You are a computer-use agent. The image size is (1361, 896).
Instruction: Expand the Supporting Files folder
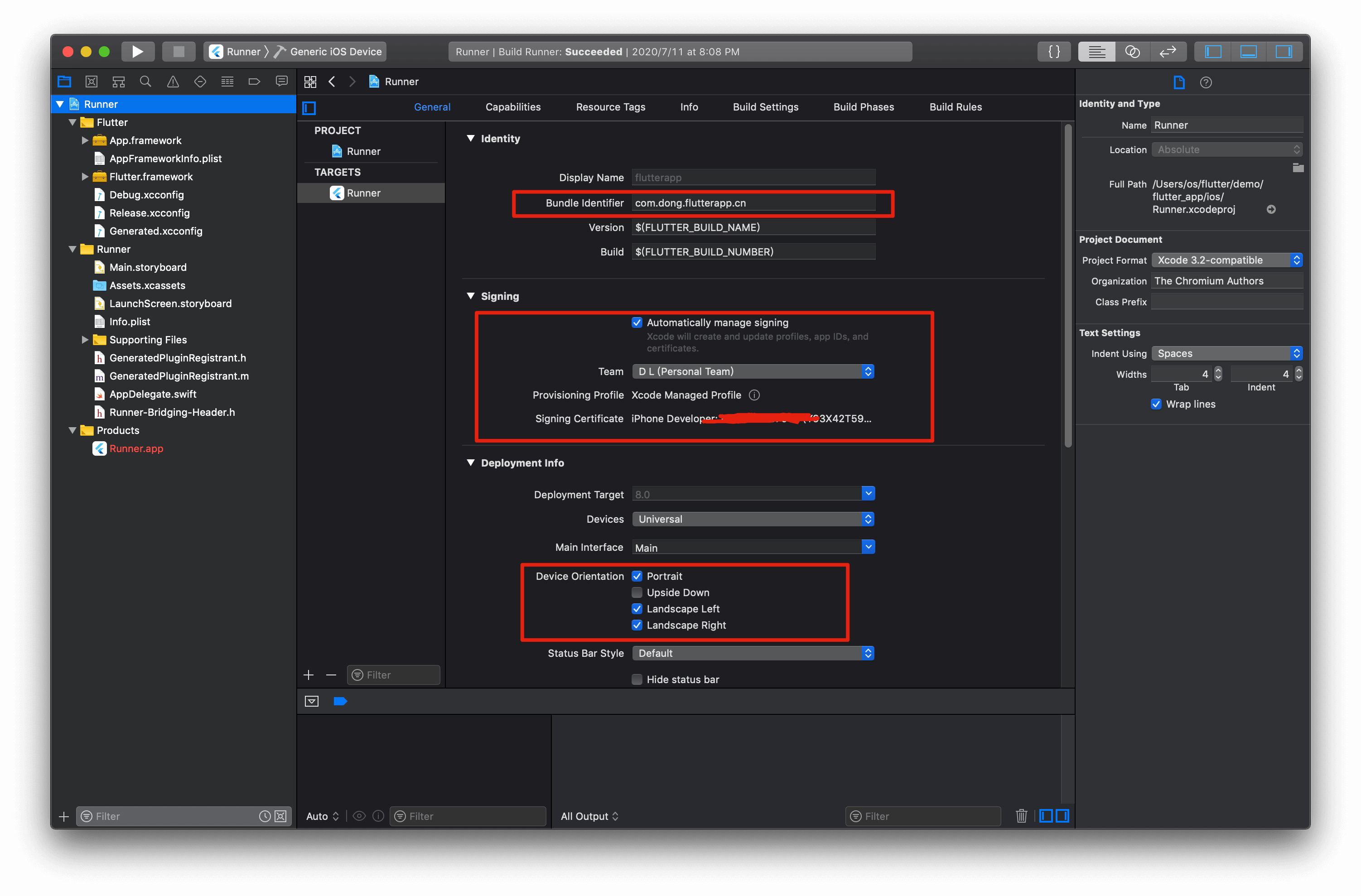pos(85,340)
